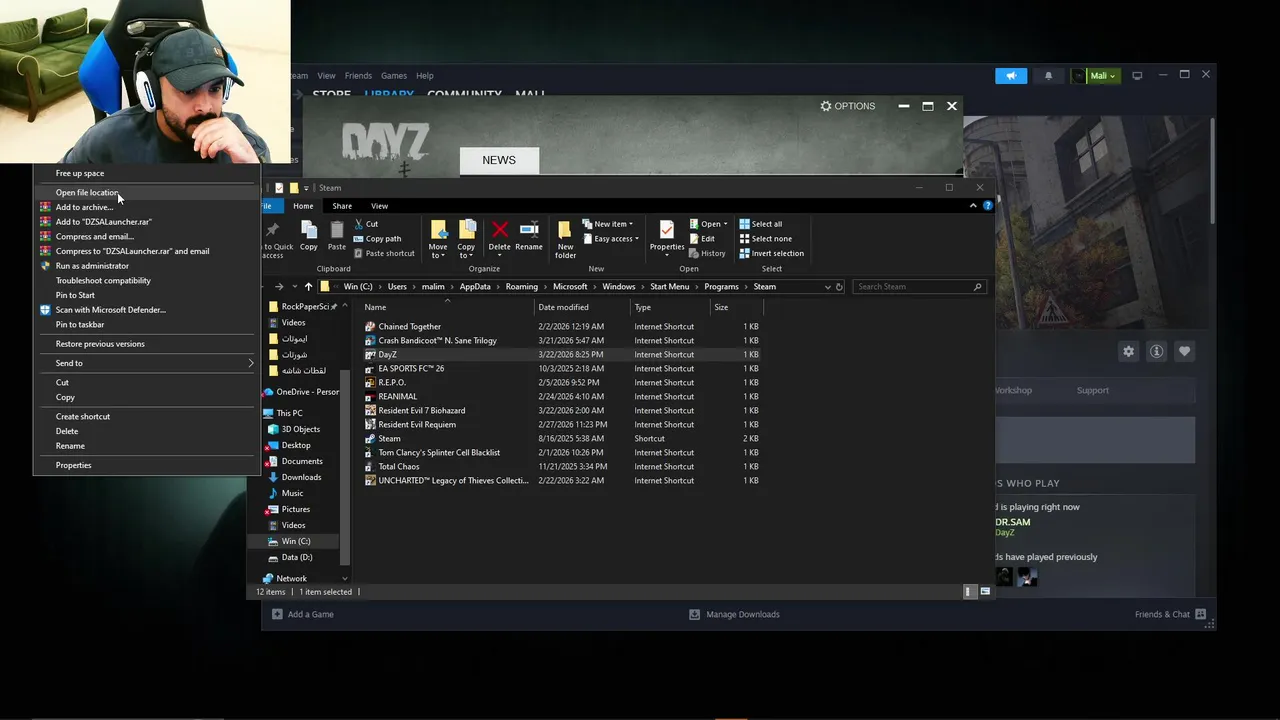
Task: Click Add a Game in Steam
Action: pyautogui.click(x=303, y=614)
